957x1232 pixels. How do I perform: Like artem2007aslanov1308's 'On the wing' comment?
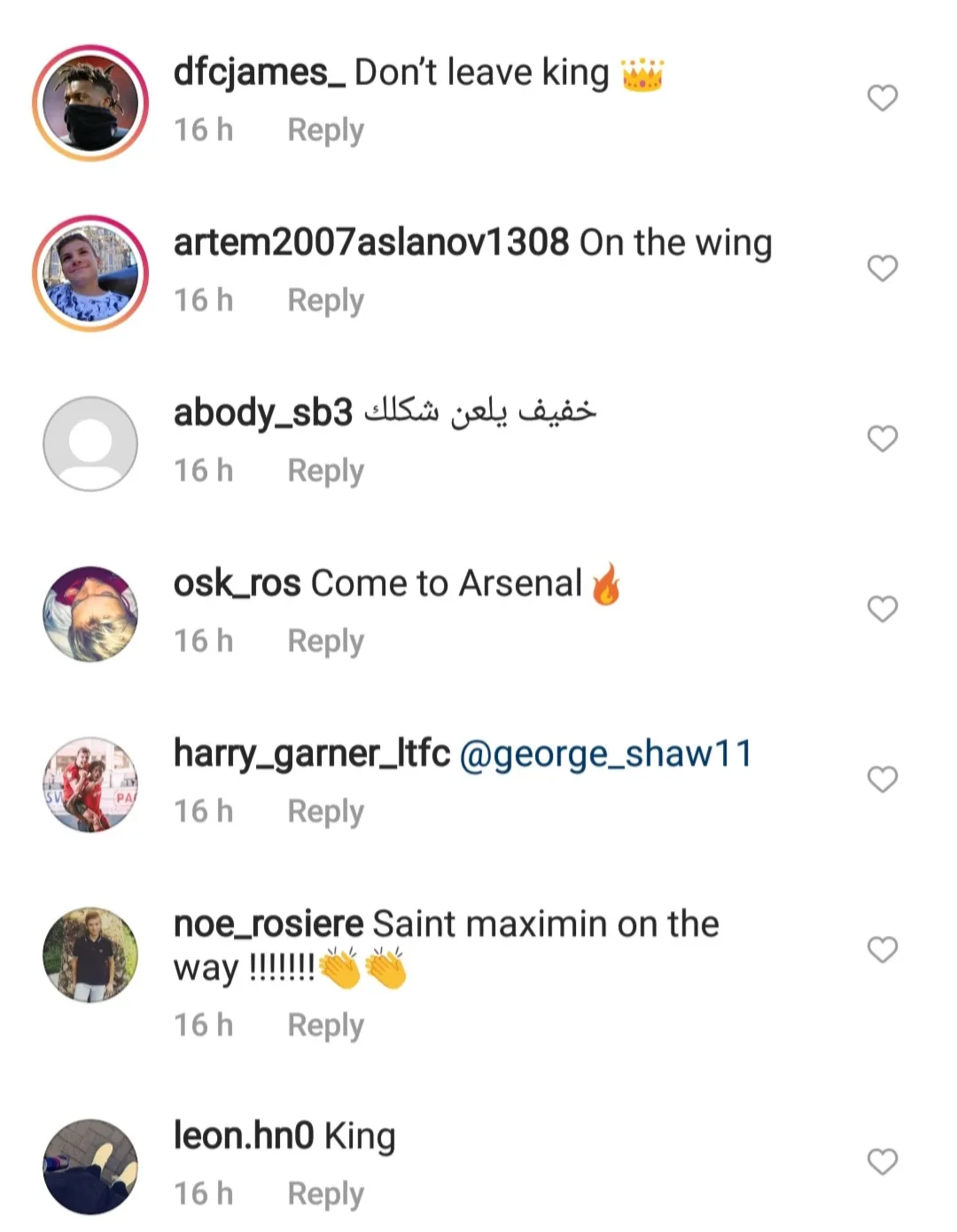click(882, 268)
